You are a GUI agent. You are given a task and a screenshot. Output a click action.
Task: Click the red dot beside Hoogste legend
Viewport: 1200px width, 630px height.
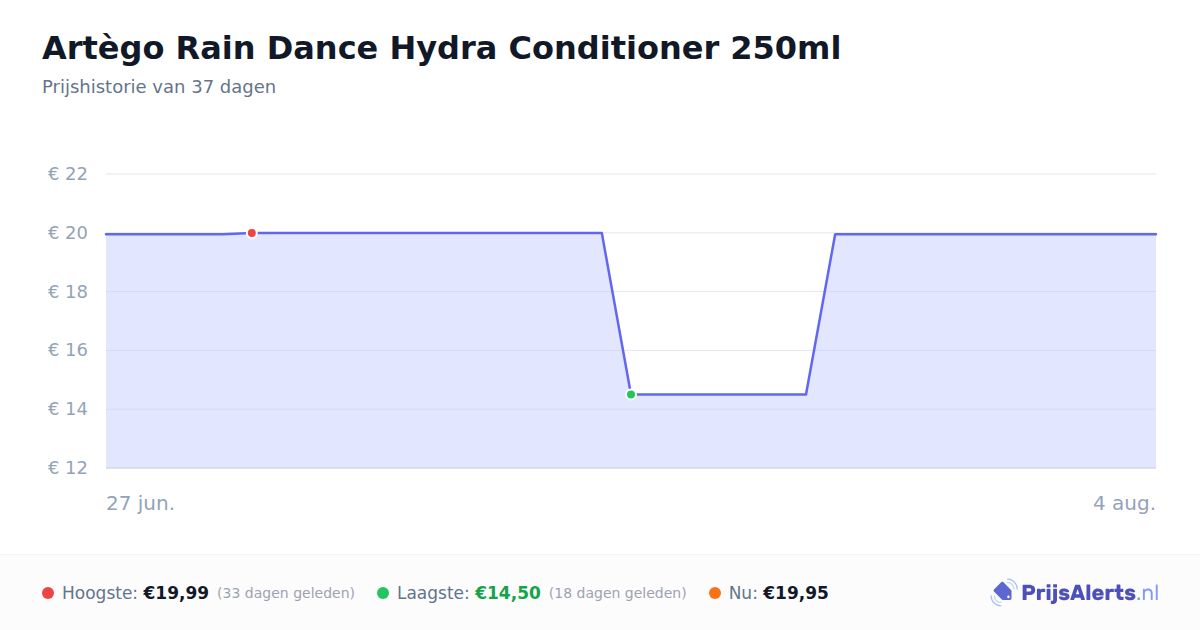tap(48, 593)
